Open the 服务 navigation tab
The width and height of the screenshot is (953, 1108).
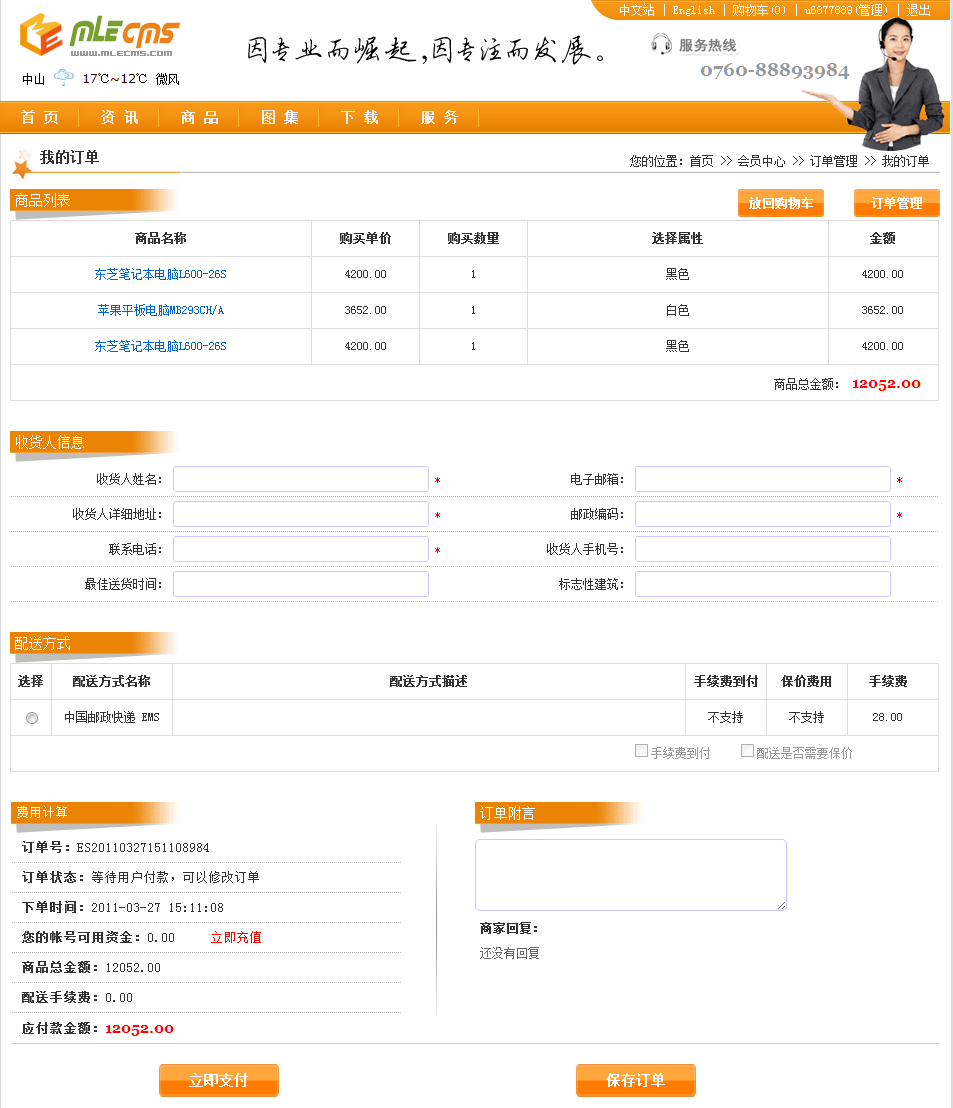point(440,117)
